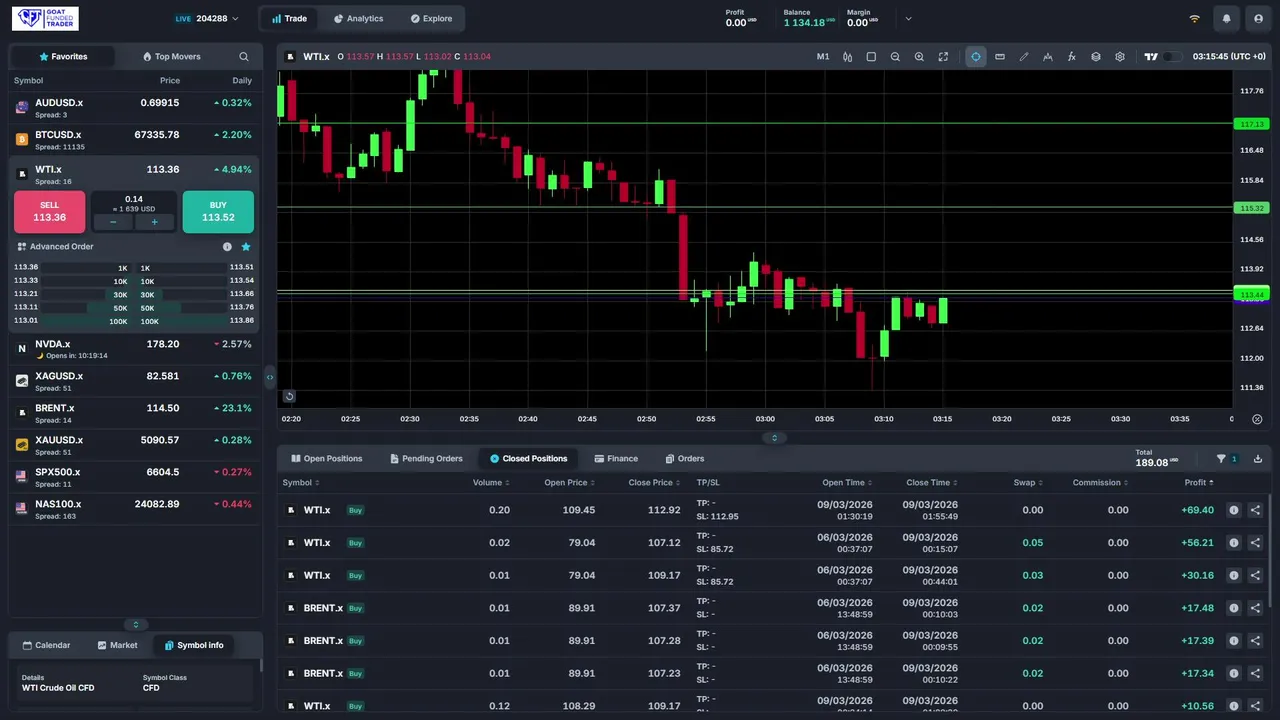This screenshot has height=720, width=1280.
Task: Sort closed positions by Profit
Action: click(1199, 483)
